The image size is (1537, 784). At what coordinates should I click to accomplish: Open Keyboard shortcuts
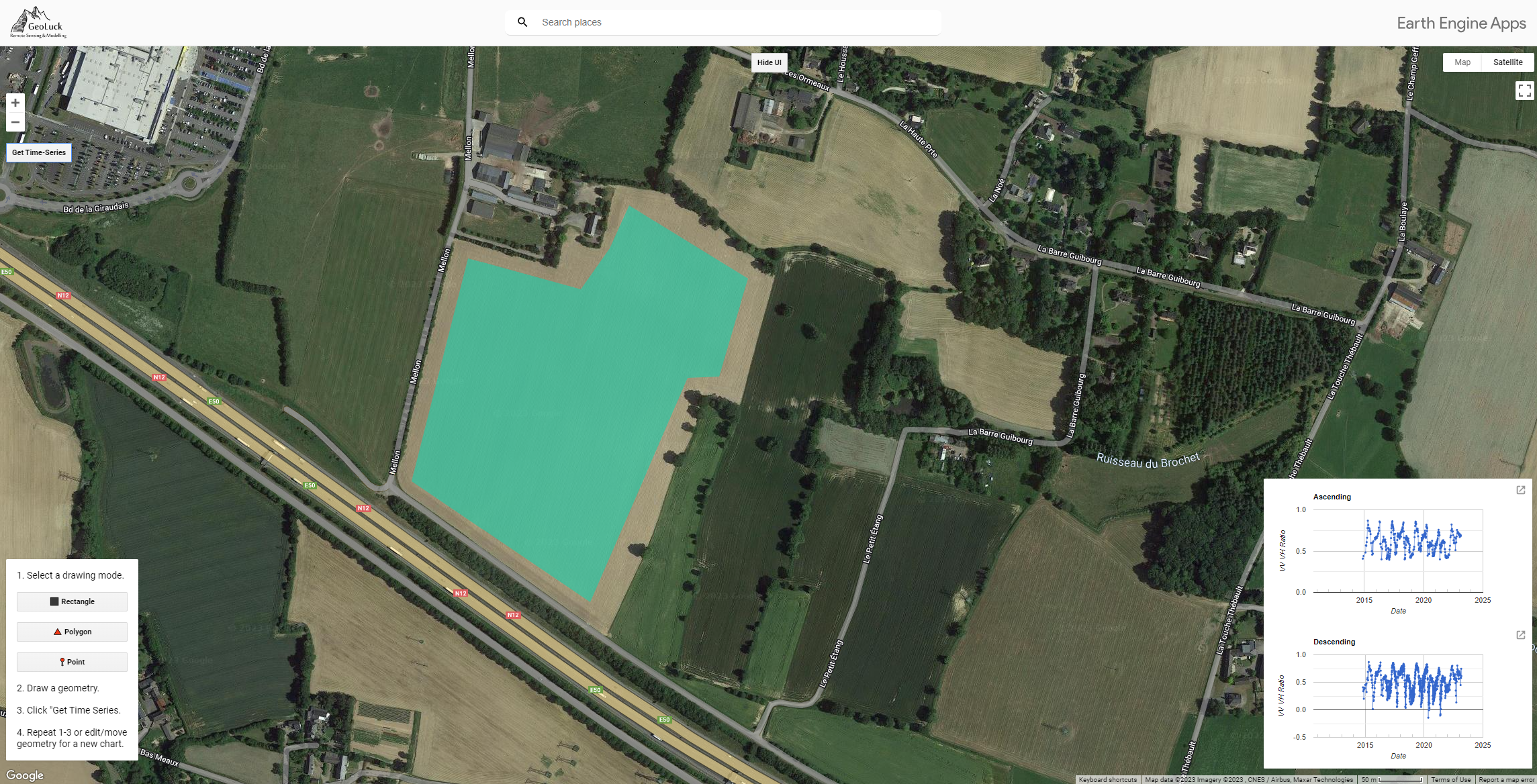coord(1107,780)
